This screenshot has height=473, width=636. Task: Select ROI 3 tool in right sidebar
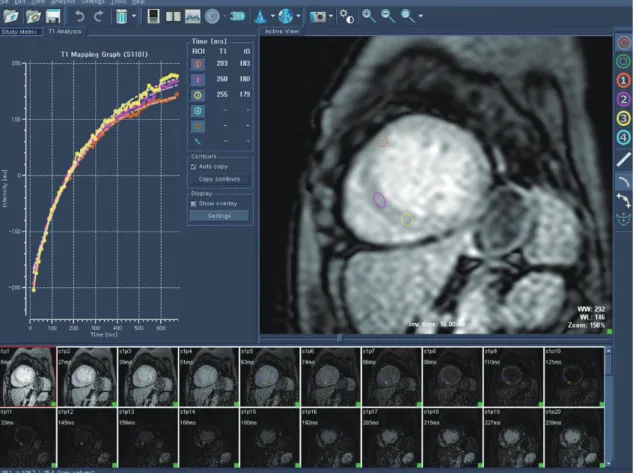pyautogui.click(x=624, y=118)
